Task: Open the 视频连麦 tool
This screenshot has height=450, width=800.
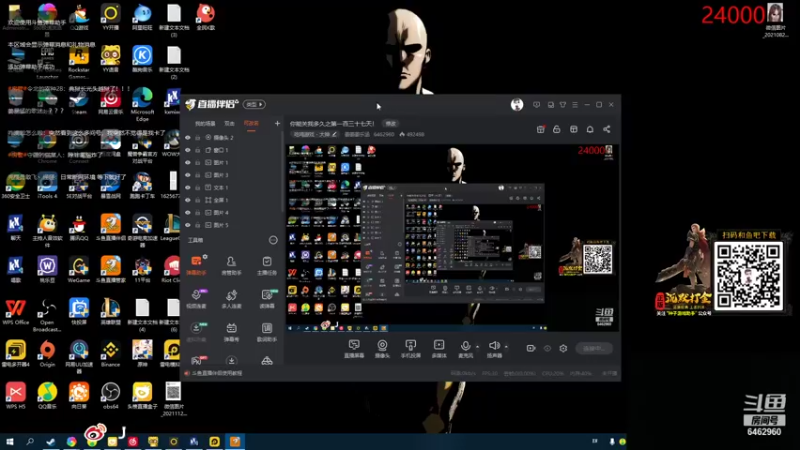Action: point(196,298)
